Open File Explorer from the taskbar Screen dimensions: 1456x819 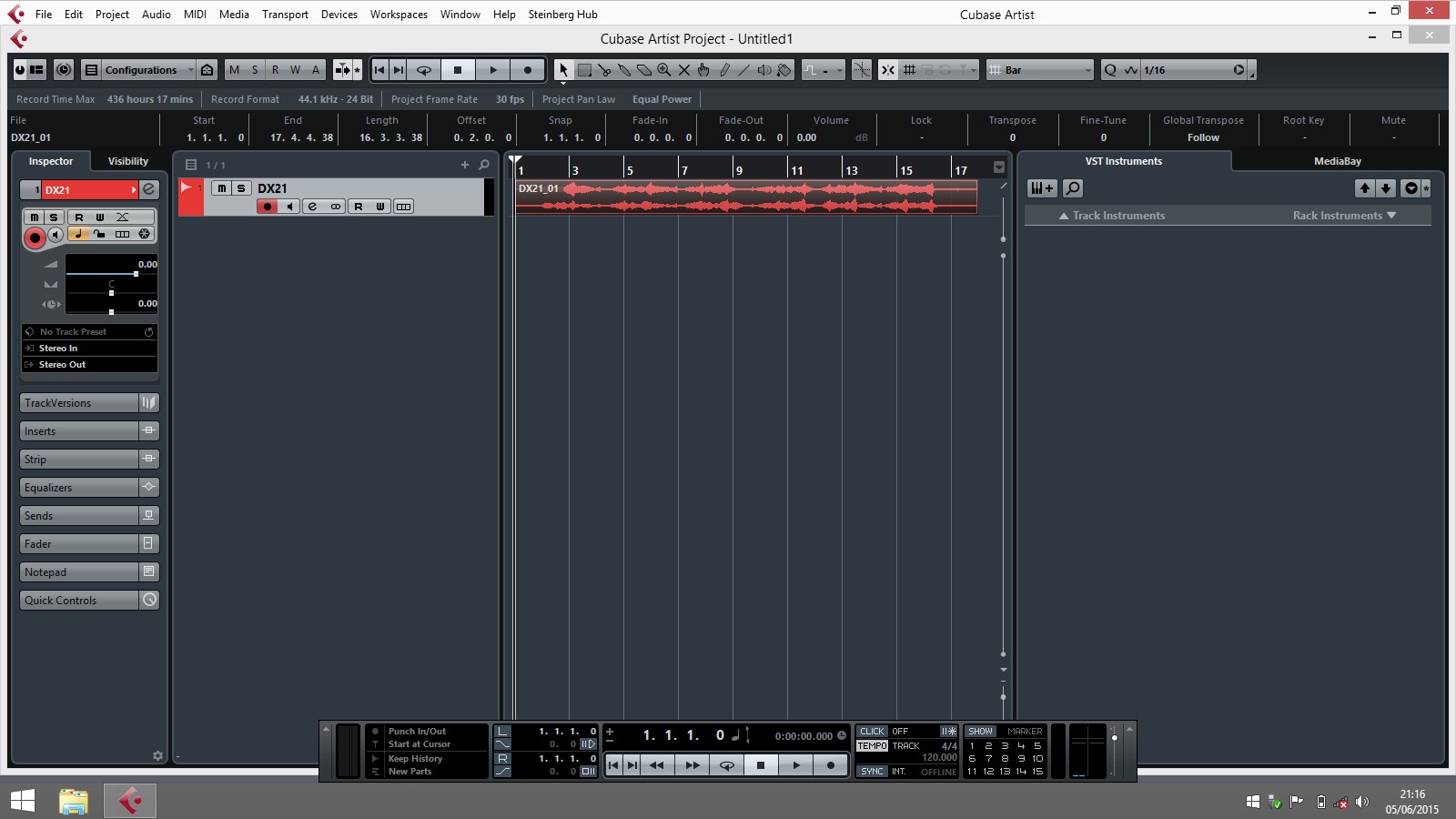pyautogui.click(x=74, y=801)
